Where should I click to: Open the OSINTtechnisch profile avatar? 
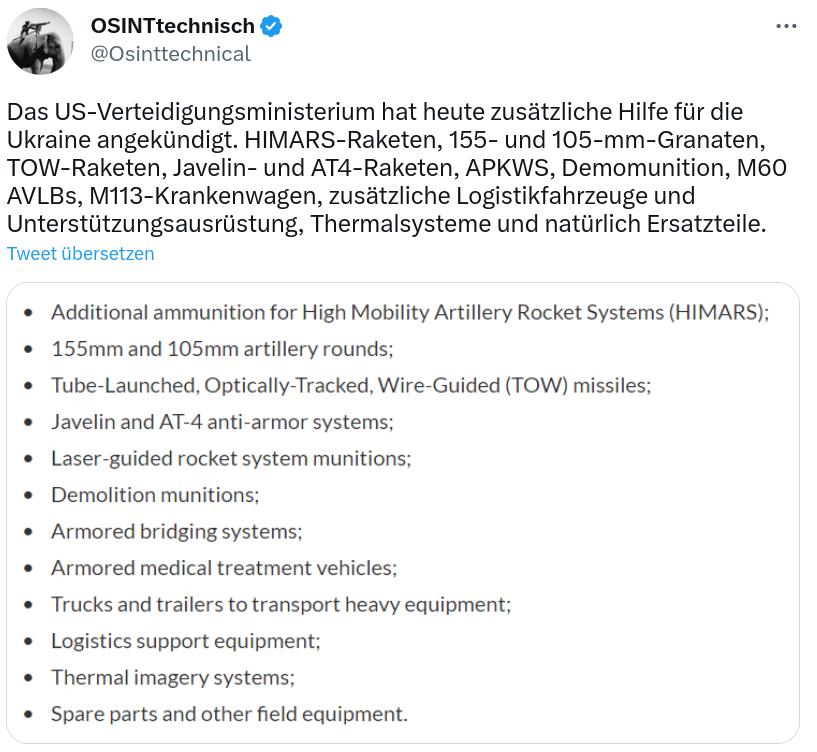40,41
